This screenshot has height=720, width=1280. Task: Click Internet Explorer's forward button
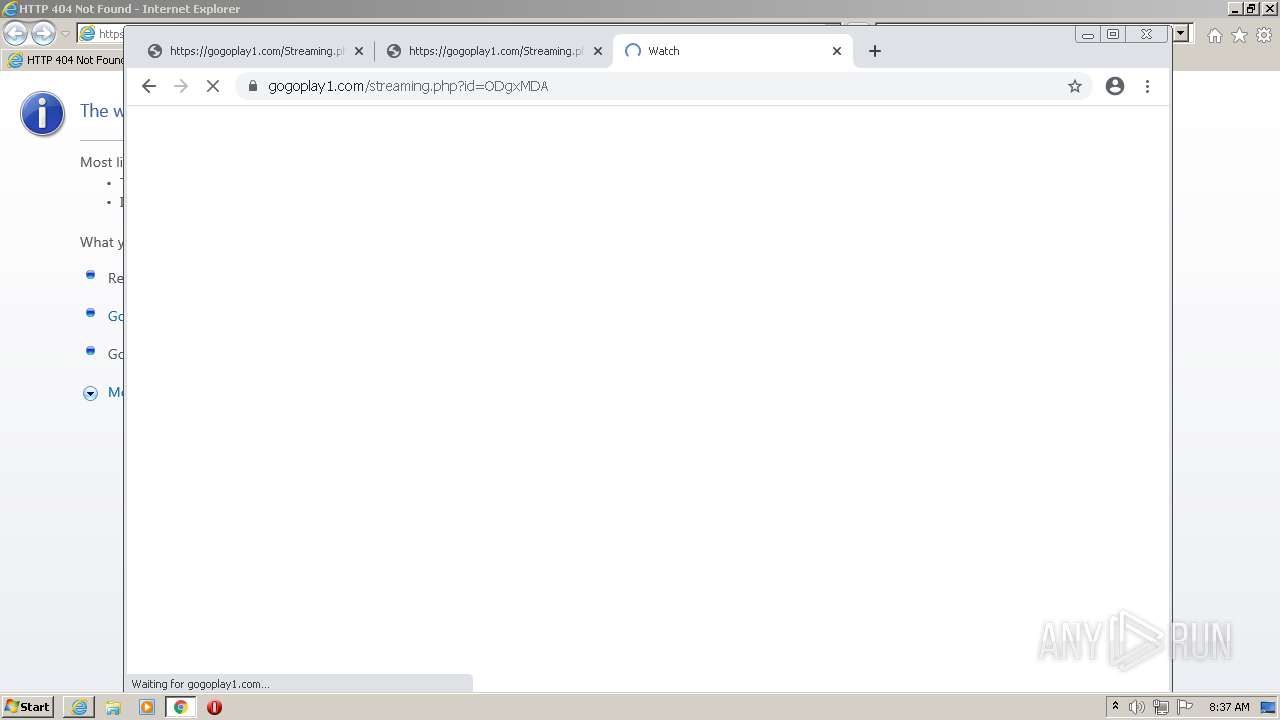pos(43,34)
